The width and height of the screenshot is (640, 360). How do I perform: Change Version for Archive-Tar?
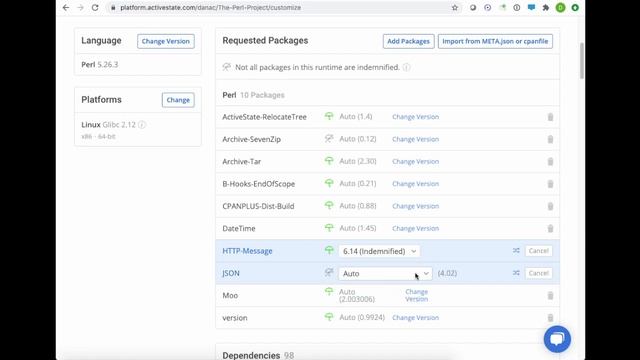(x=416, y=162)
